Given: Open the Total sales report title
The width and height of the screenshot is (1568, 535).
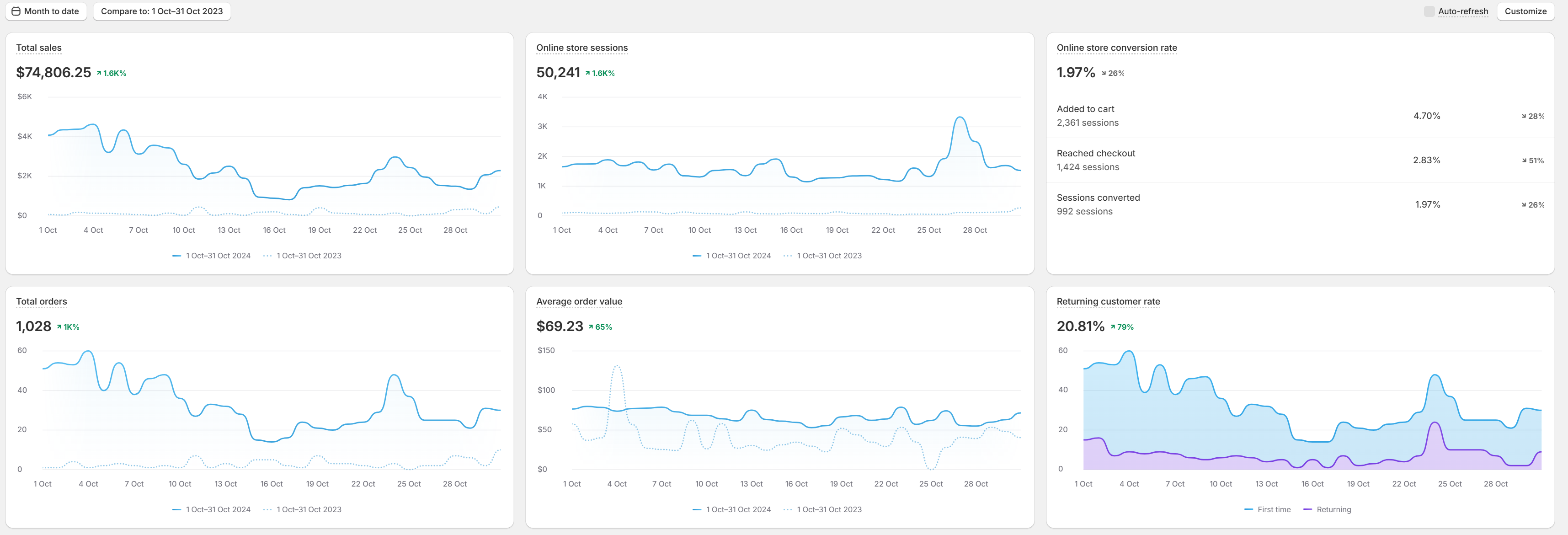Looking at the screenshot, I should (x=39, y=48).
